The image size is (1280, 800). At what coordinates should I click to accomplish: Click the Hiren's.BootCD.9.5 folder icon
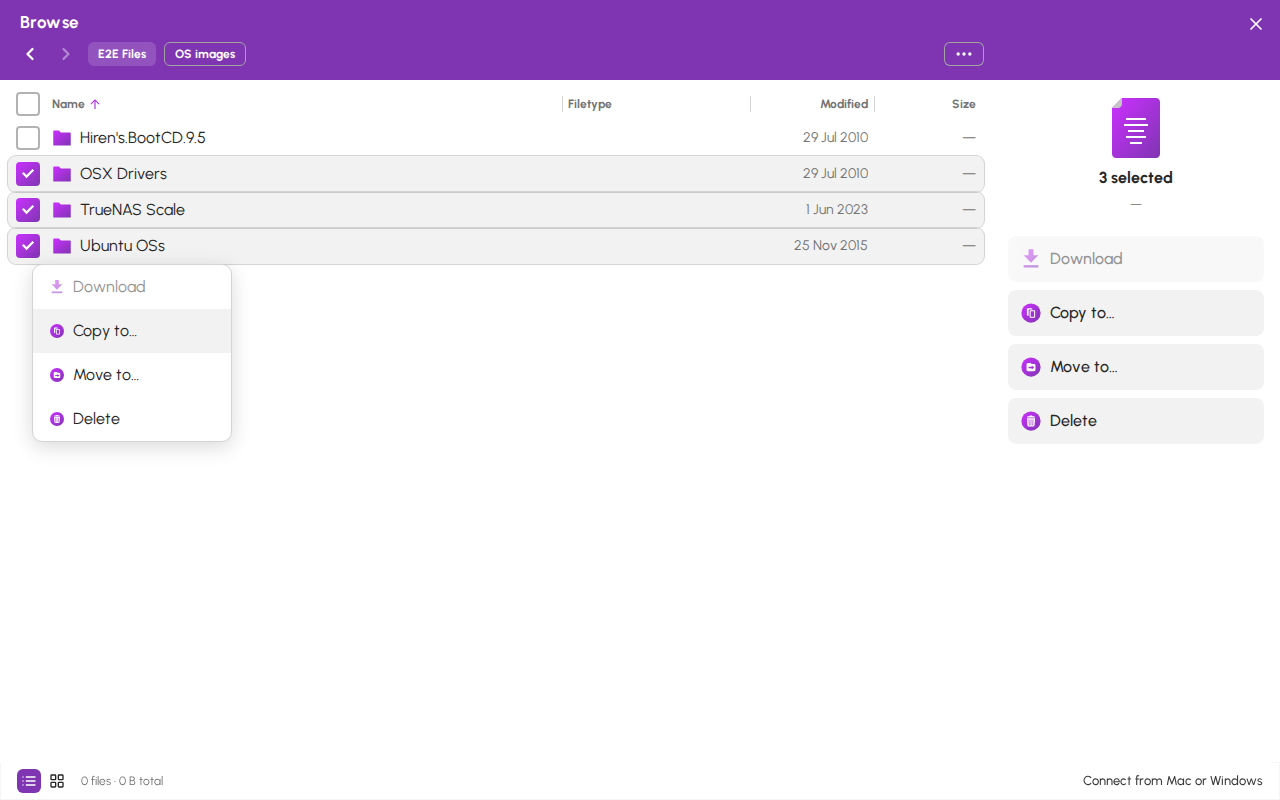(62, 138)
